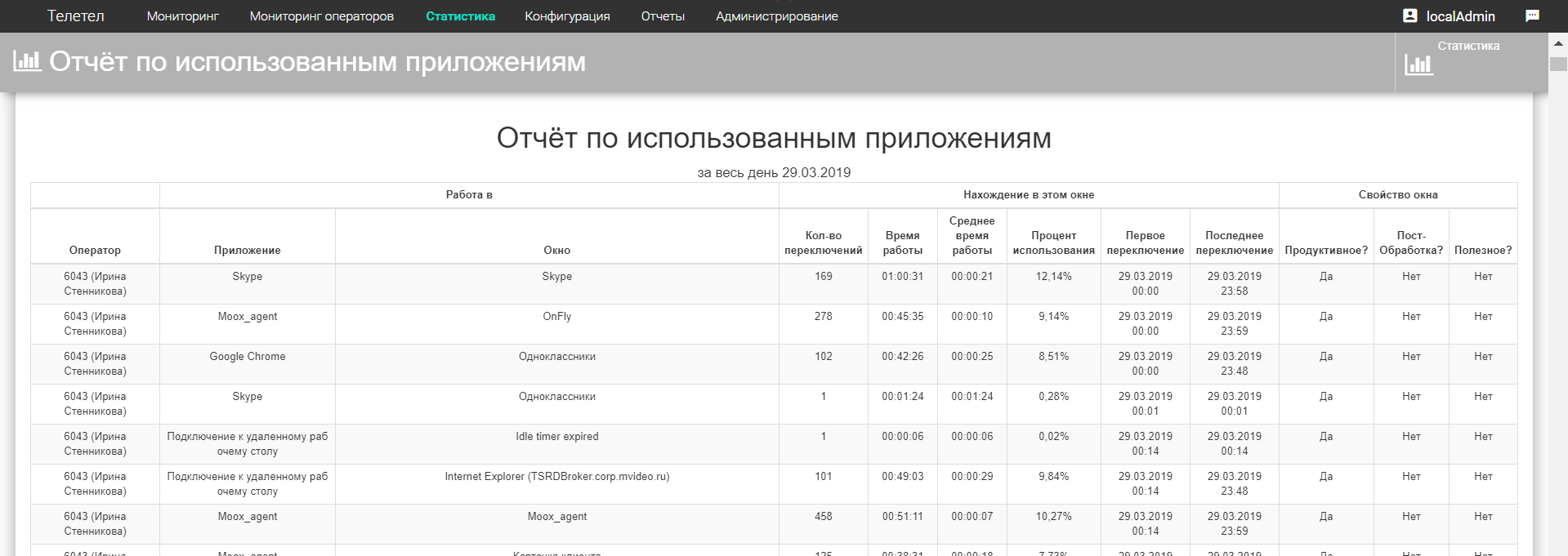This screenshot has height=556, width=1568.
Task: Open the chat message icon in top bar
Action: (1532, 16)
